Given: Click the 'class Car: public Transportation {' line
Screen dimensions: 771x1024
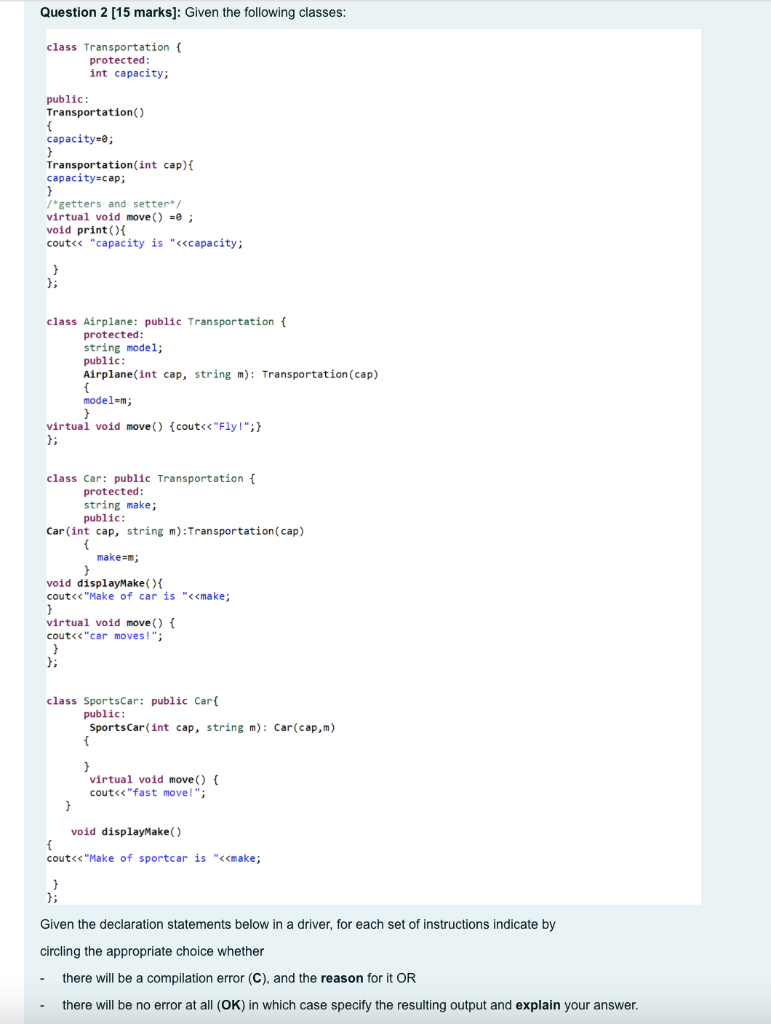Looking at the screenshot, I should click(x=151, y=479).
